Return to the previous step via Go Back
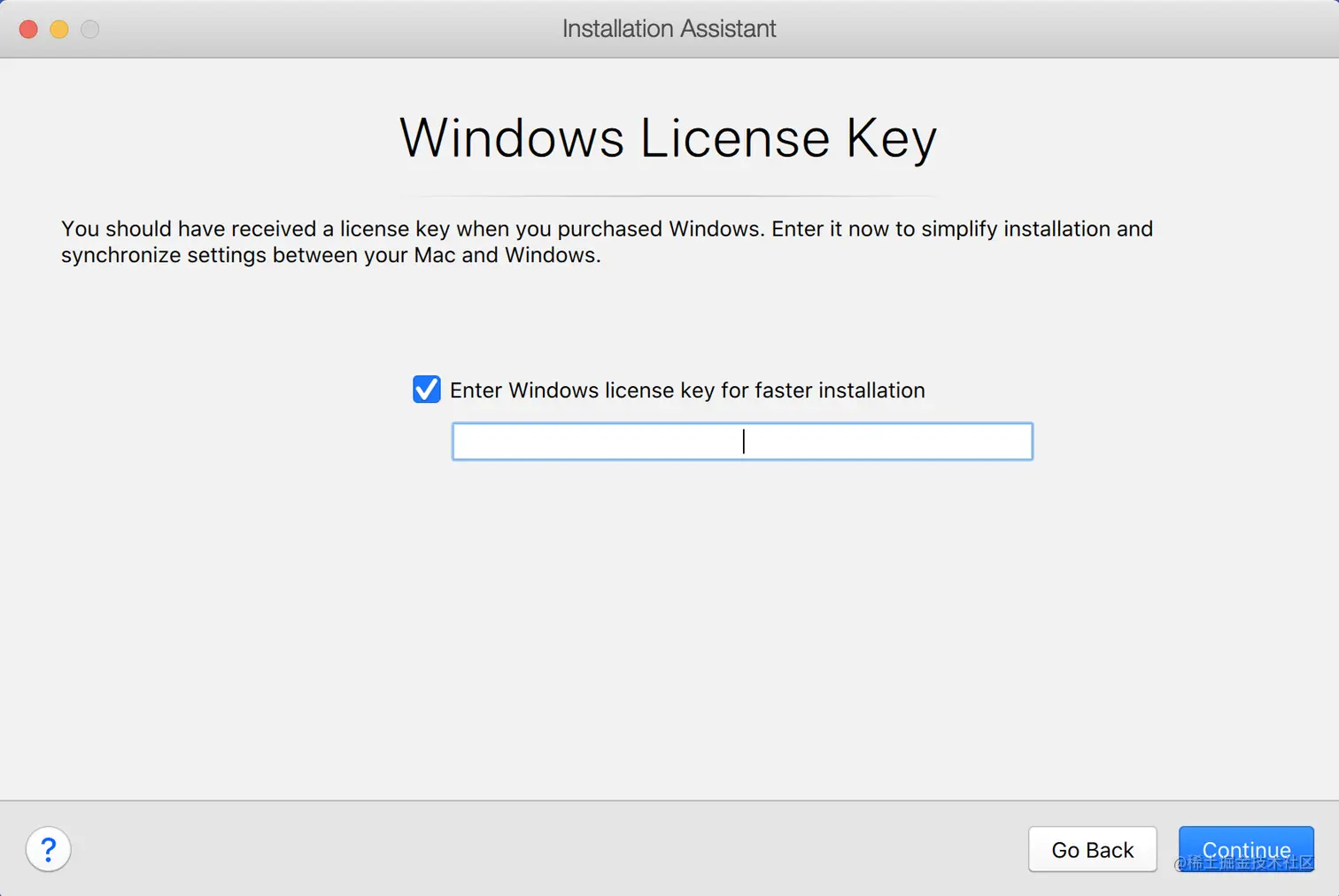1339x896 pixels. 1092,849
